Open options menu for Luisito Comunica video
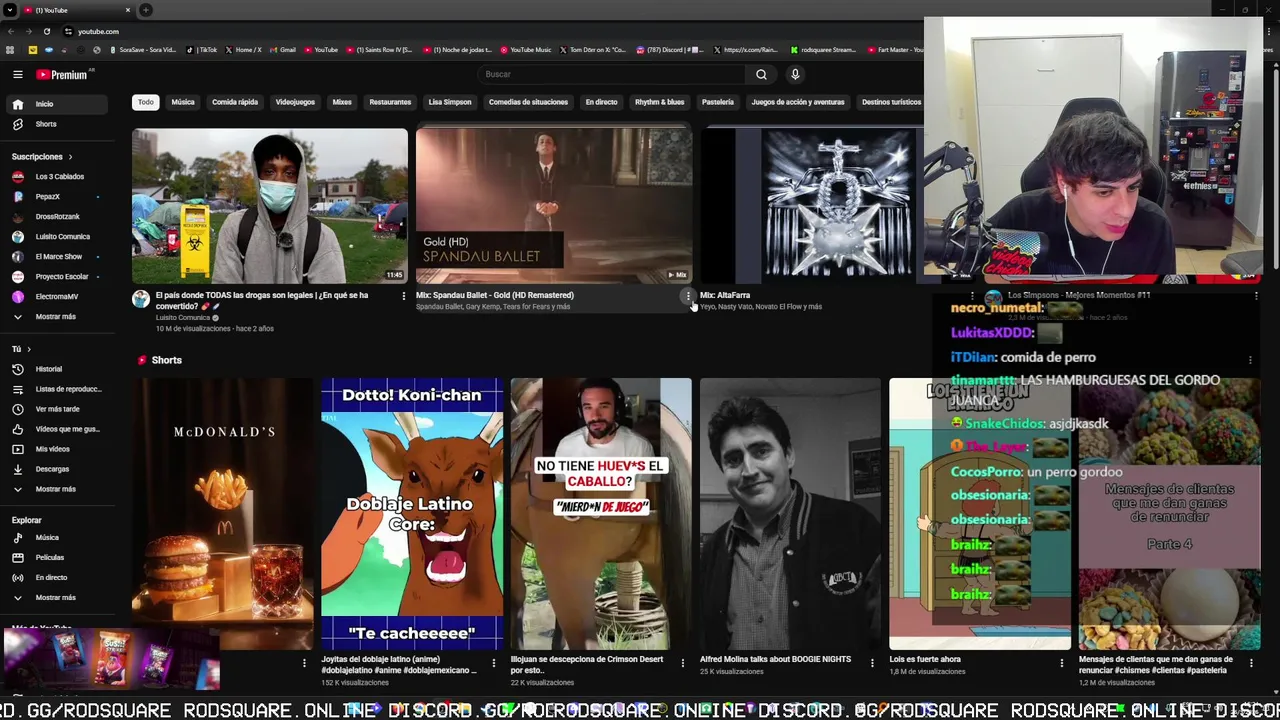The width and height of the screenshot is (1280, 720). tap(404, 296)
